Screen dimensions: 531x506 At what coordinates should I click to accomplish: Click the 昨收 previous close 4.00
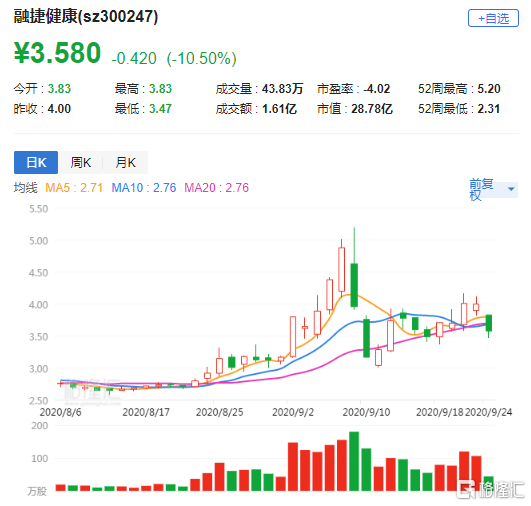coord(59,109)
